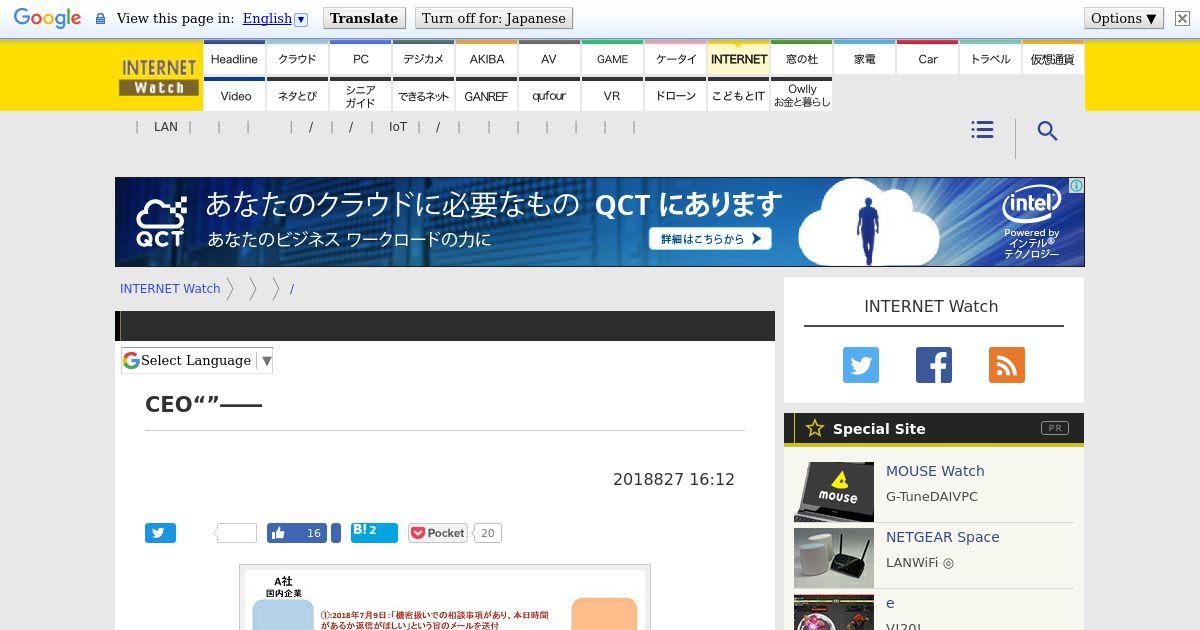This screenshot has height=630, width=1200.
Task: Open the GANREF tab
Action: tap(487, 95)
